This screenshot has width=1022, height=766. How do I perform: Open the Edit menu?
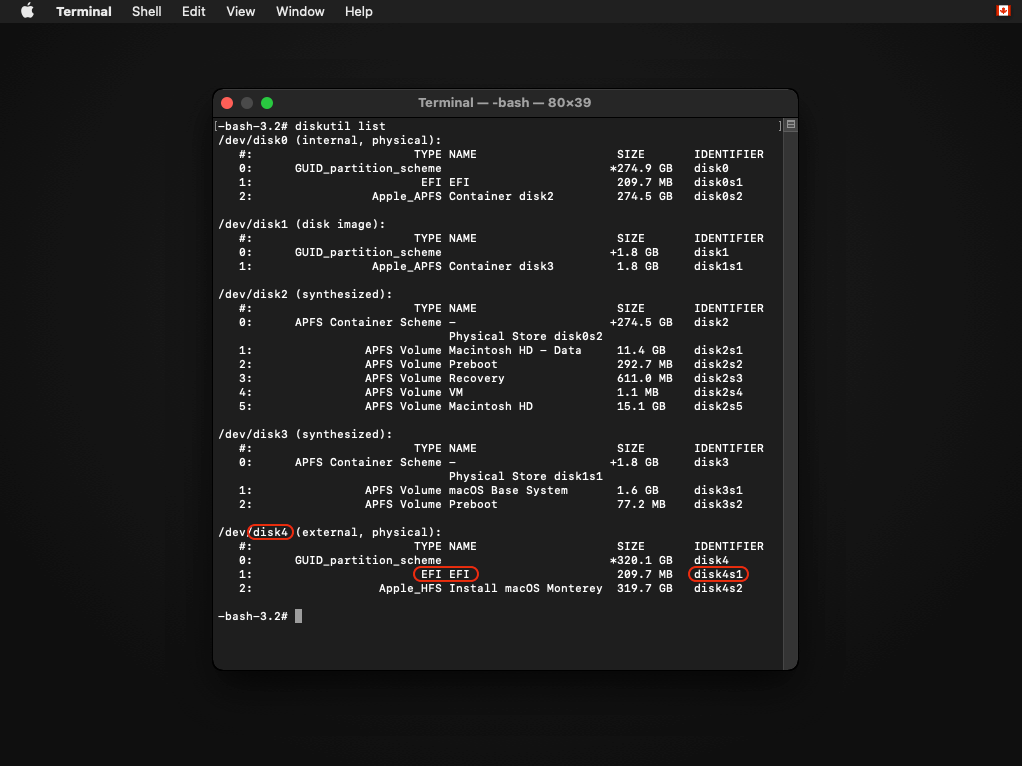[193, 11]
